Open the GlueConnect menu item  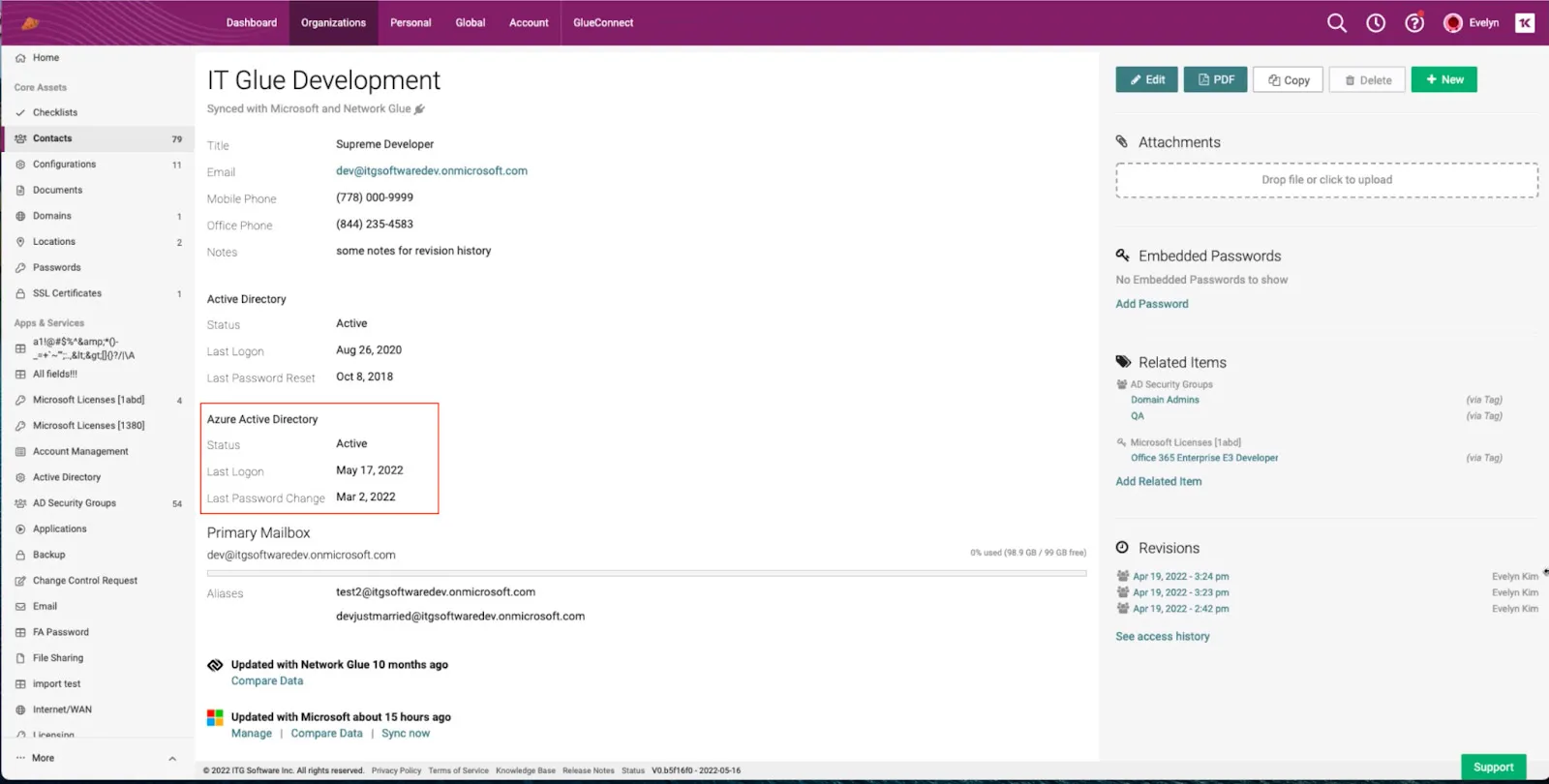pyautogui.click(x=603, y=23)
